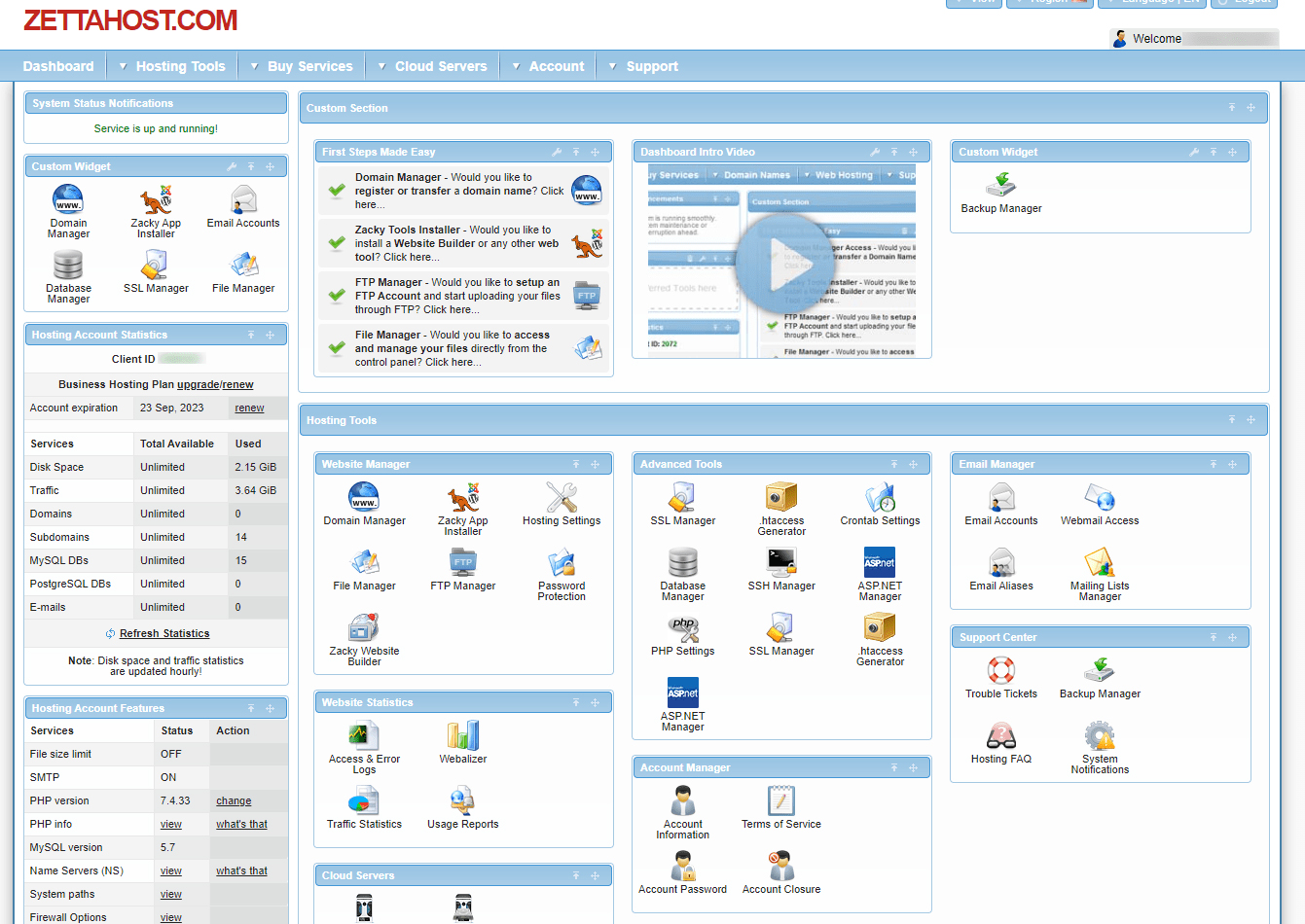
Task: Click the ZETTAHOST.COM logo
Action: (x=130, y=20)
